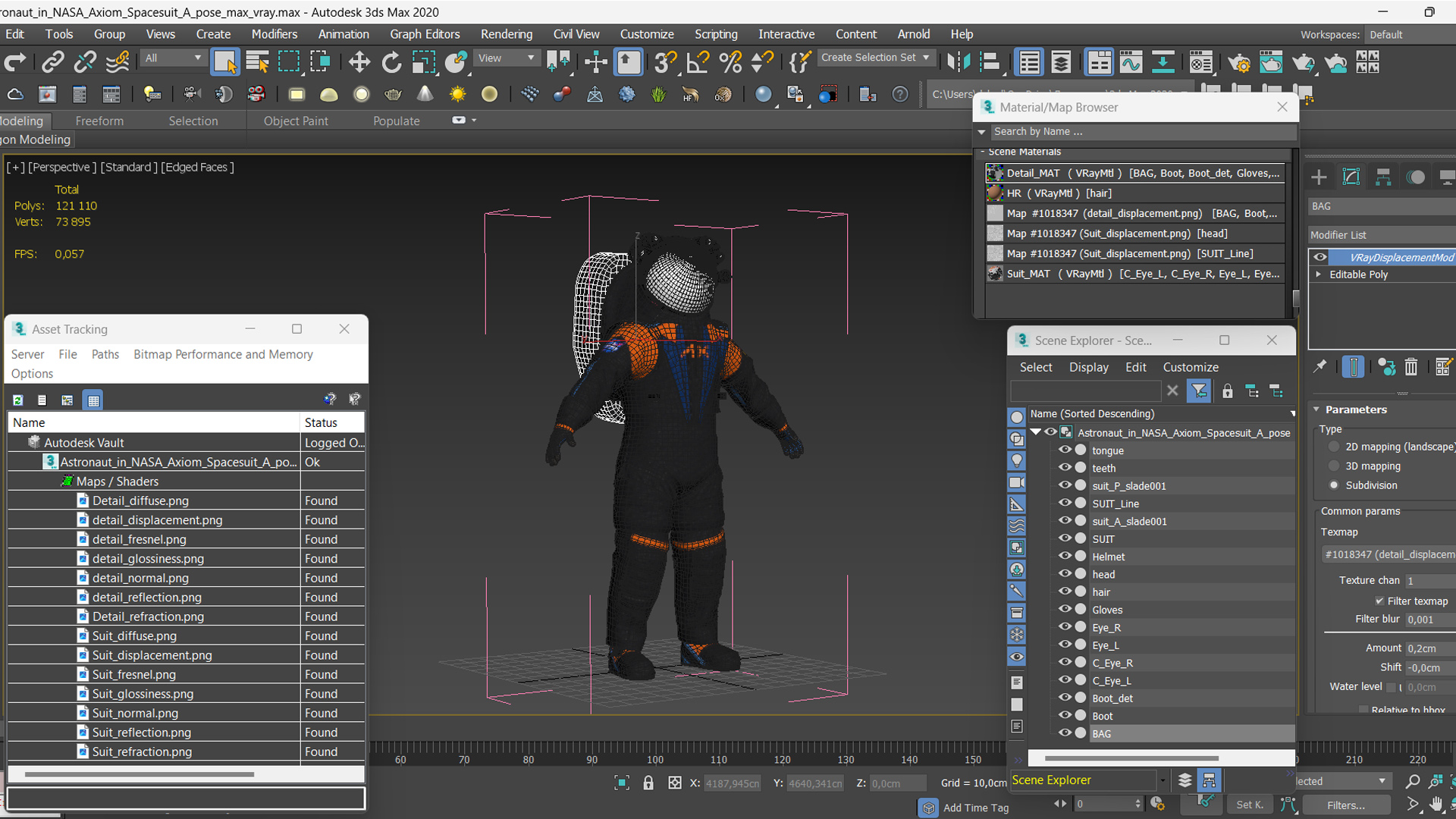Open Paths menu in Asset Tracking
Image resolution: width=1456 pixels, height=819 pixels.
coord(105,354)
